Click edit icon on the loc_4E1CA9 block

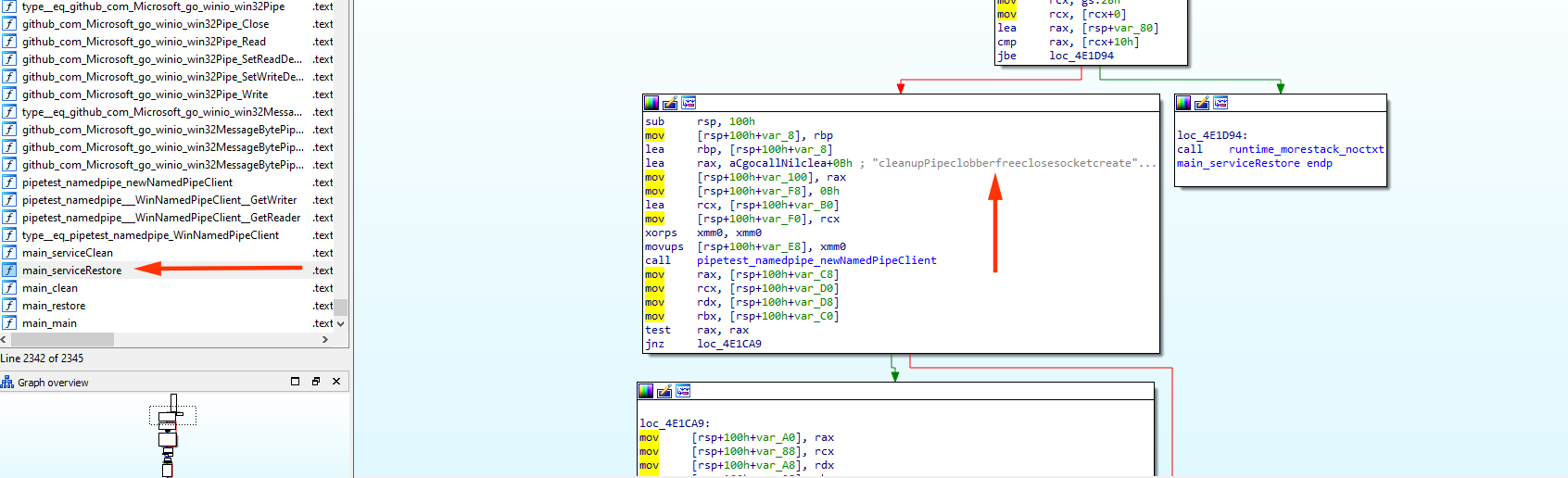[664, 391]
